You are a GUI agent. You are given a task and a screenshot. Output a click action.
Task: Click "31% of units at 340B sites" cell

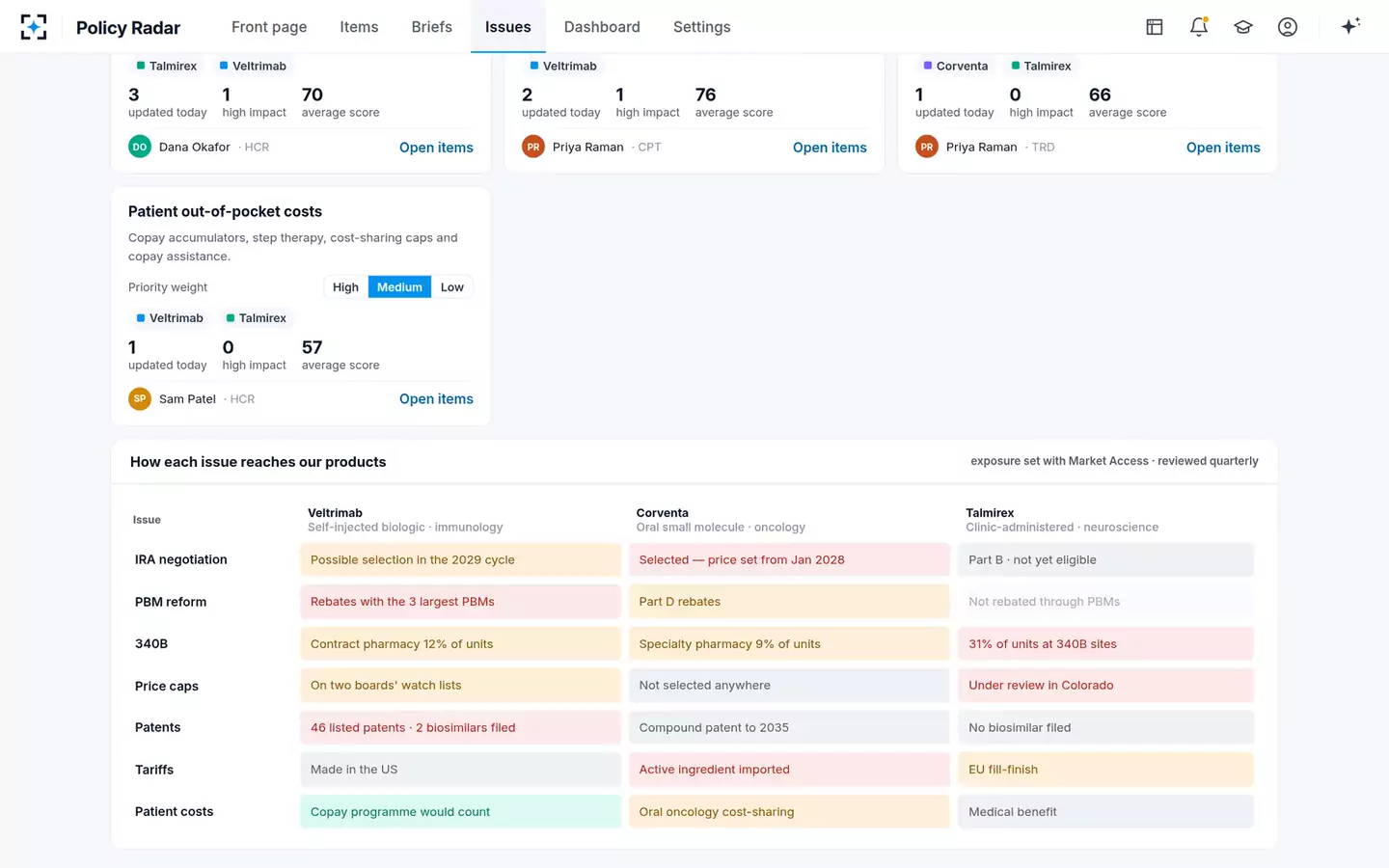pos(1105,643)
